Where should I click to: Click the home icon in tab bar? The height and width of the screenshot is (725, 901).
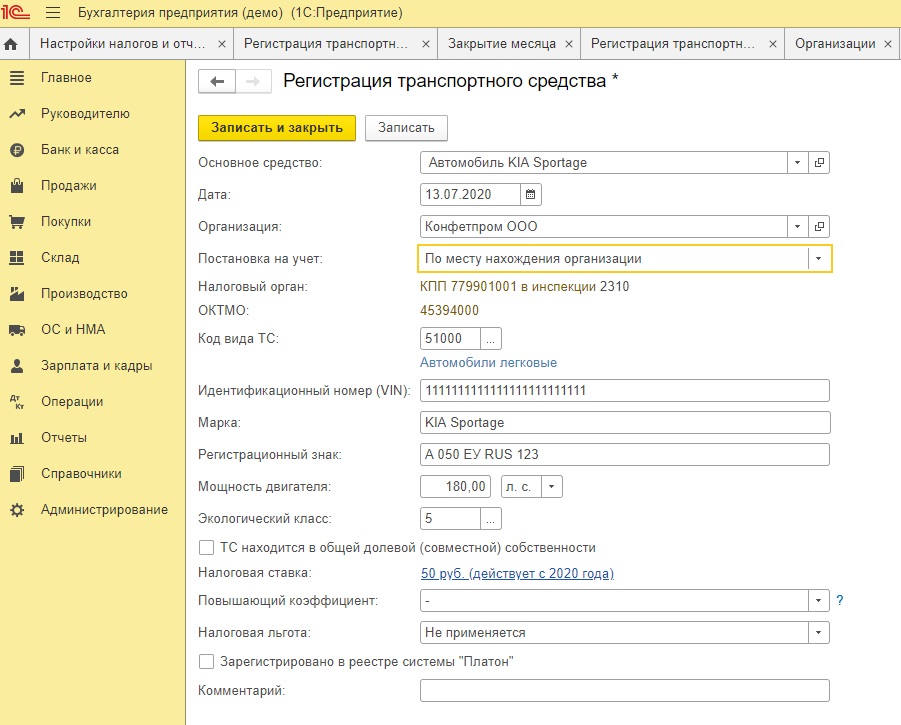tap(12, 44)
